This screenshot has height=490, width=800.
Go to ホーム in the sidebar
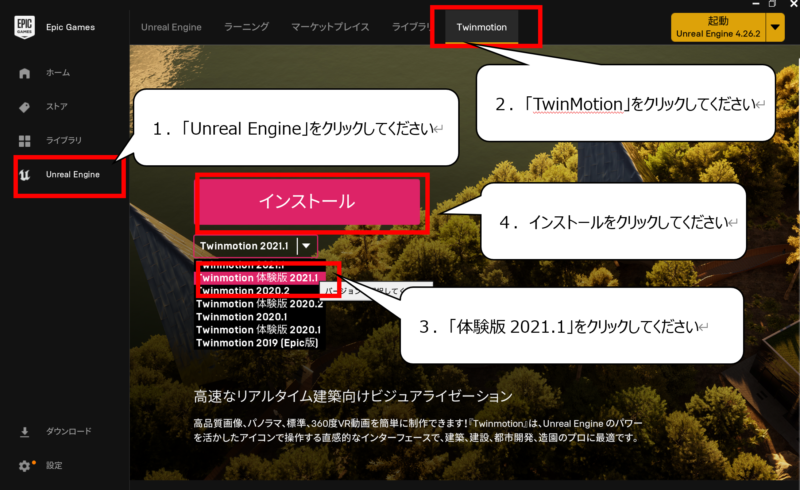pyautogui.click(x=58, y=72)
